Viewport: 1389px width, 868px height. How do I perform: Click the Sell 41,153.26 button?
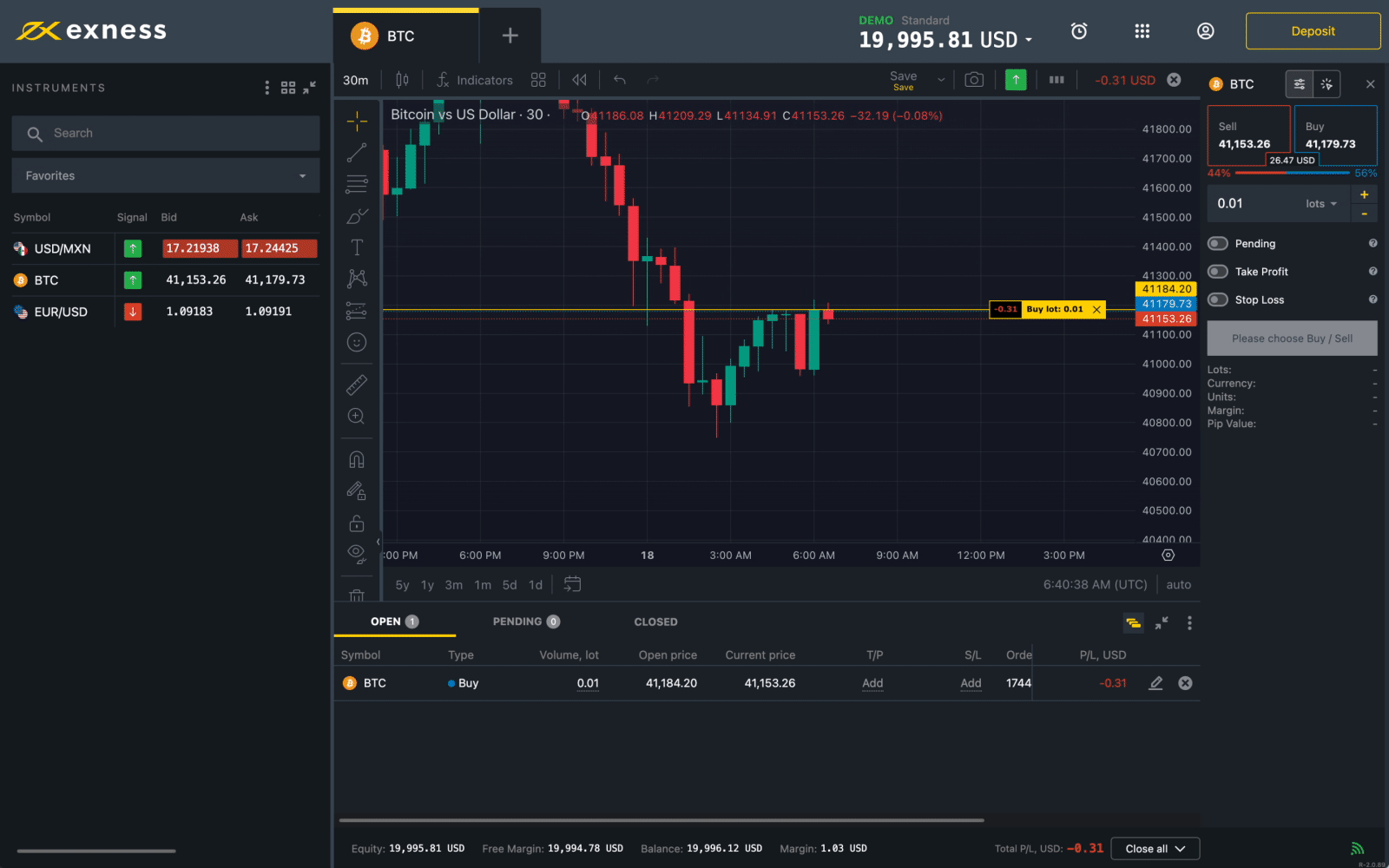[1248, 135]
